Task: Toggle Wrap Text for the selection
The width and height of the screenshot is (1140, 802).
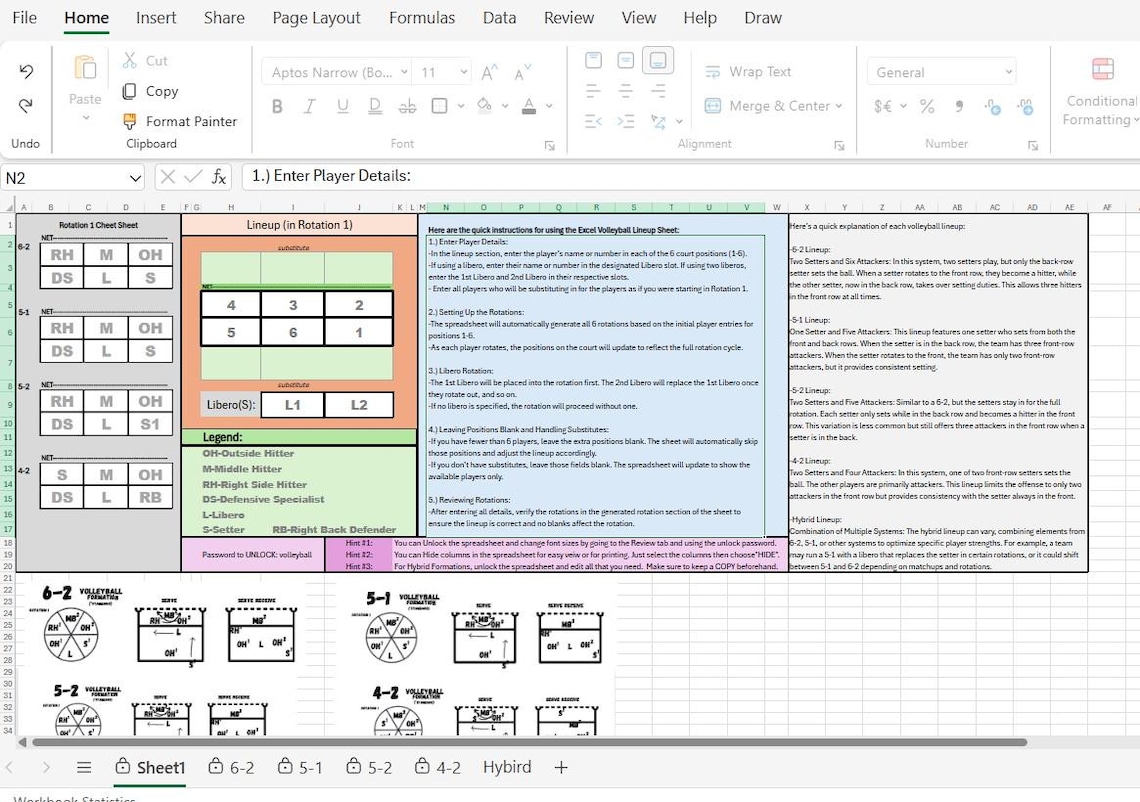Action: (x=750, y=71)
